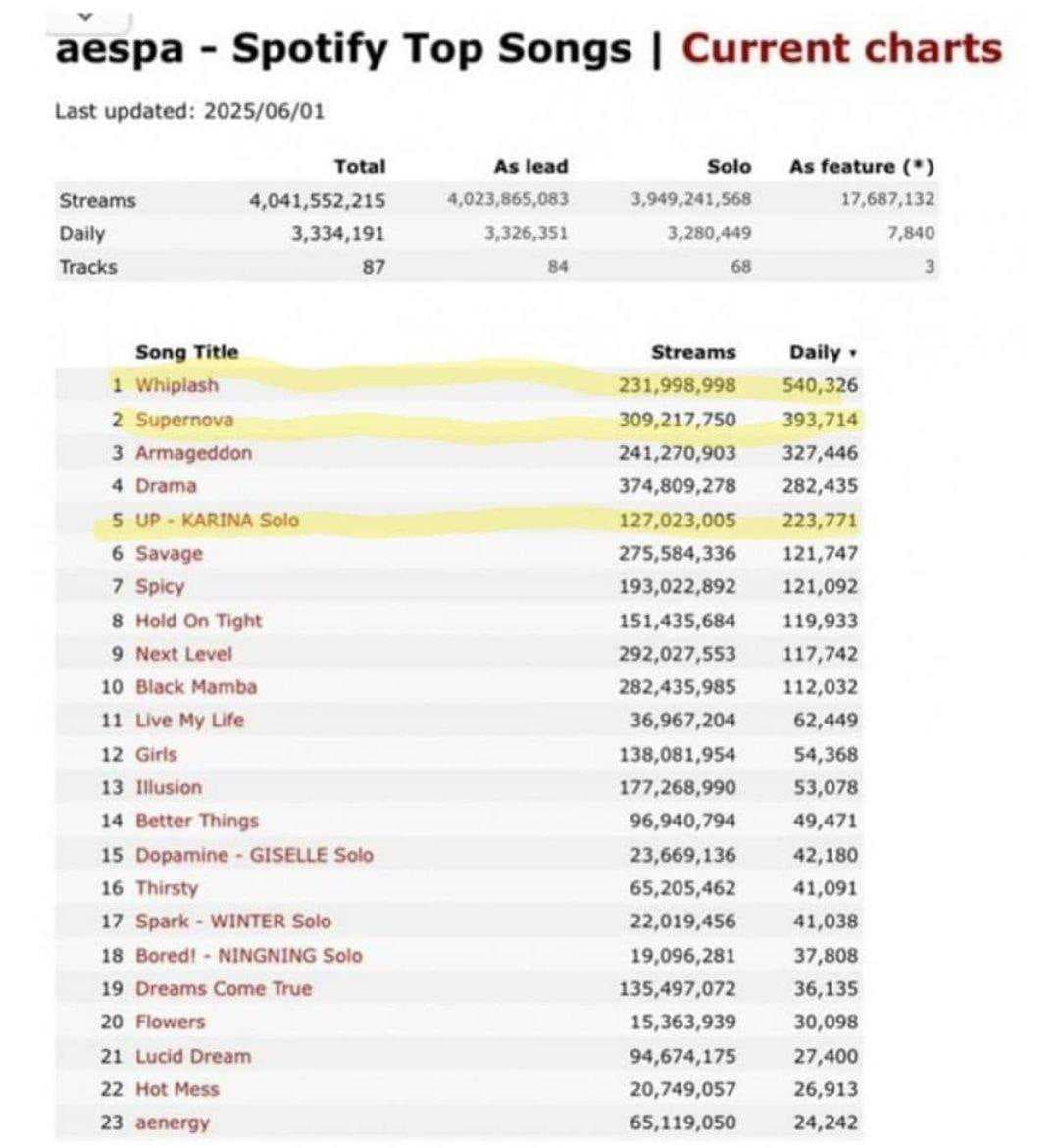Click Spark - WINTER Solo link
The width and height of the screenshot is (1059, 1148).
pyautogui.click(x=233, y=922)
